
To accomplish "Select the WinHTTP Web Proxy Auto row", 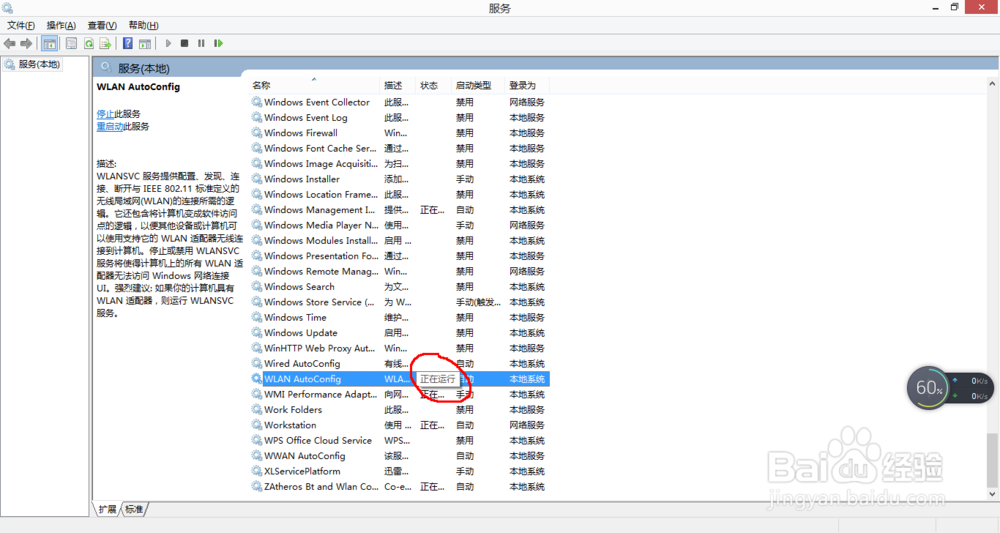I will point(399,348).
